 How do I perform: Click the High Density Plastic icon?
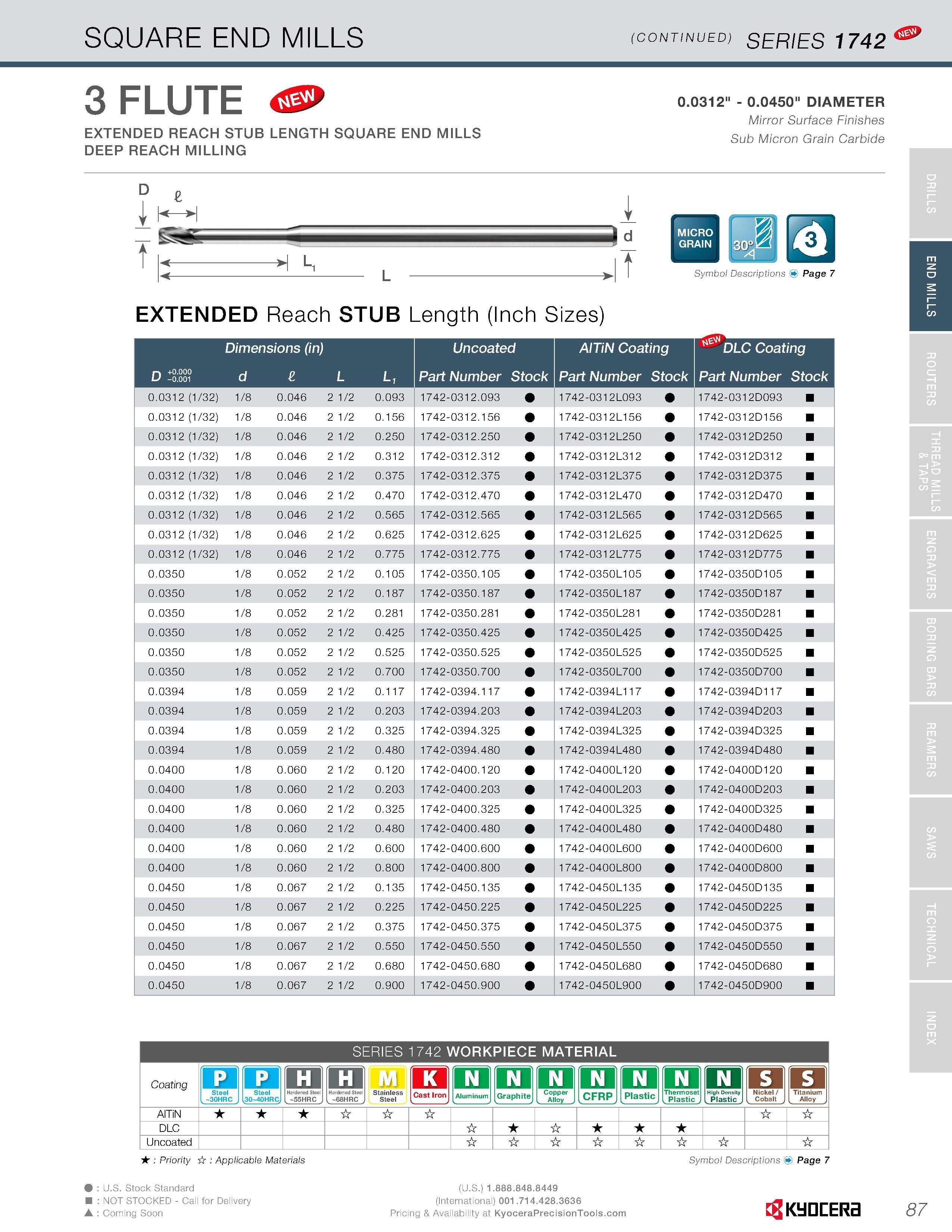(x=724, y=1084)
